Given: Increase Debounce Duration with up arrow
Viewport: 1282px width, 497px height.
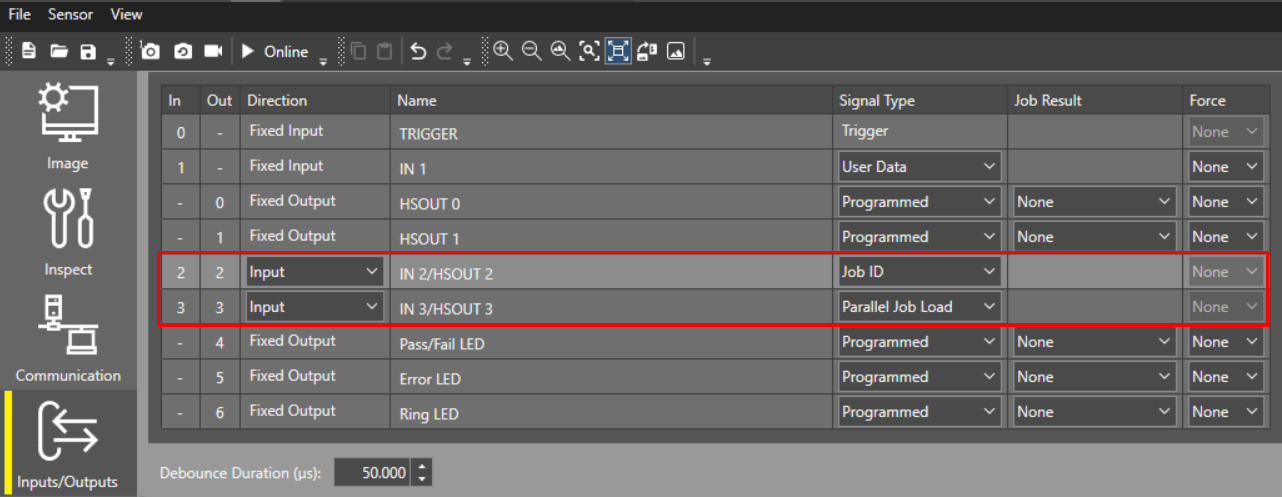Looking at the screenshot, I should [x=422, y=467].
